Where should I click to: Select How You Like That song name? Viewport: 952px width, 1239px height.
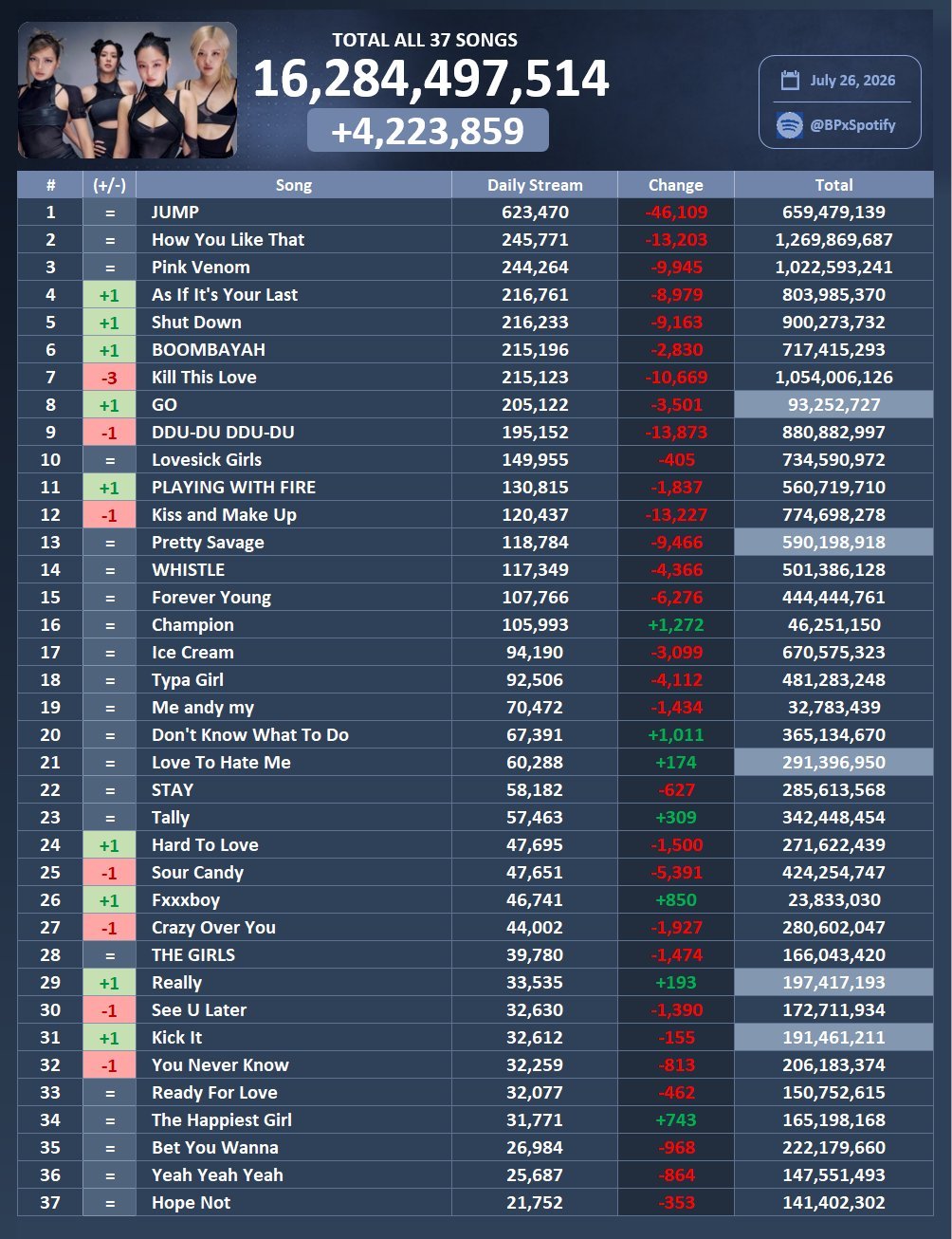point(228,240)
